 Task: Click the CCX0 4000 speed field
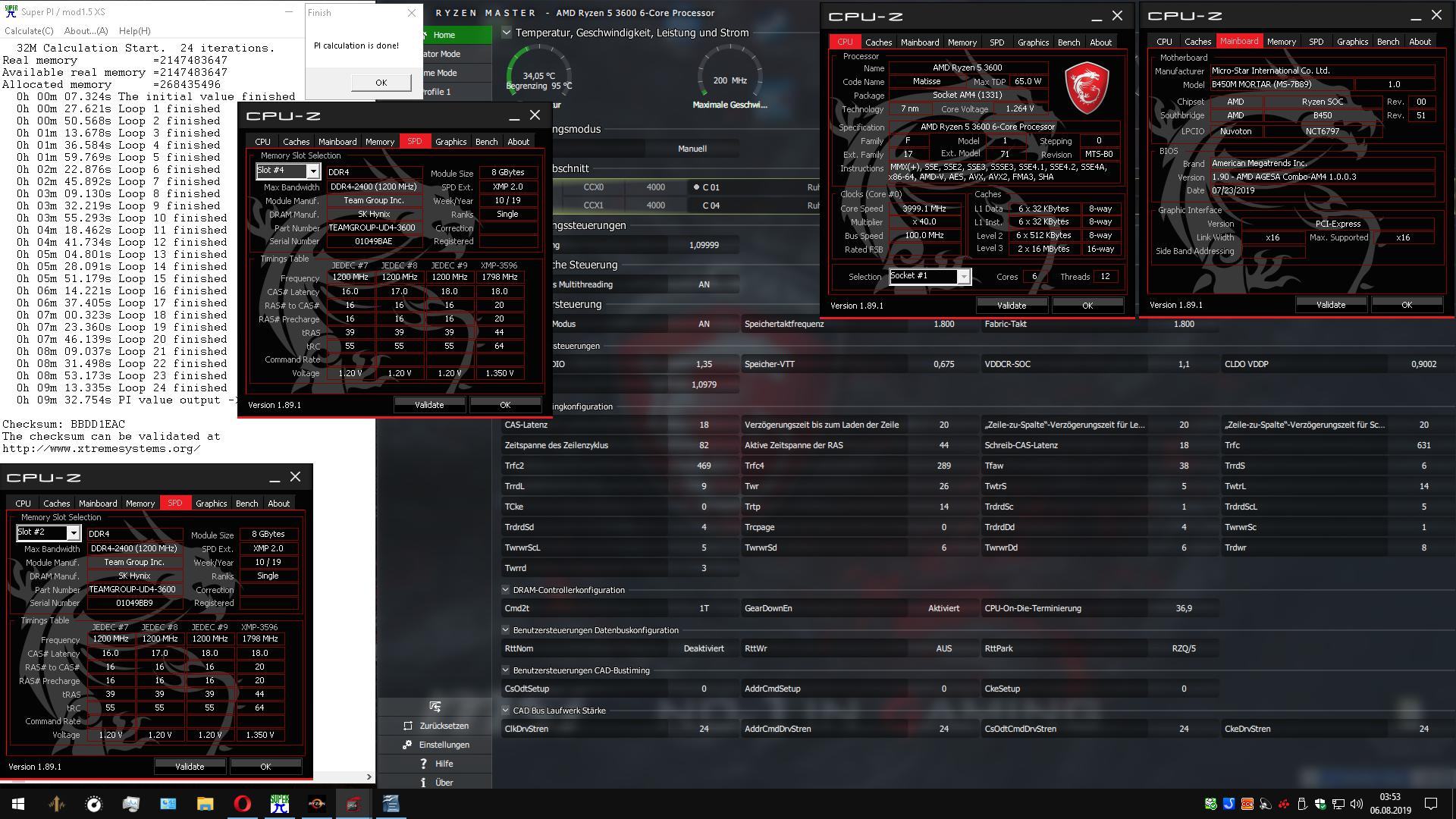pos(655,187)
